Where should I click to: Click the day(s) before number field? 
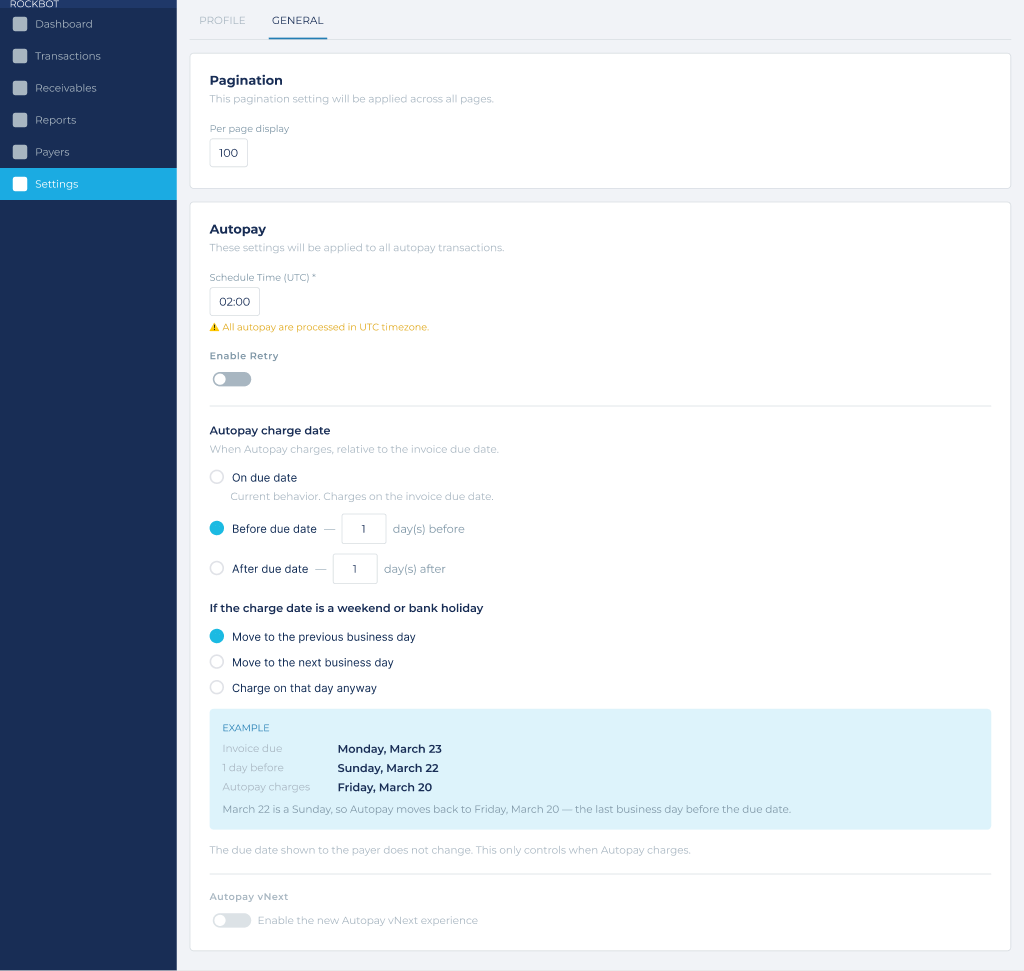(x=364, y=529)
